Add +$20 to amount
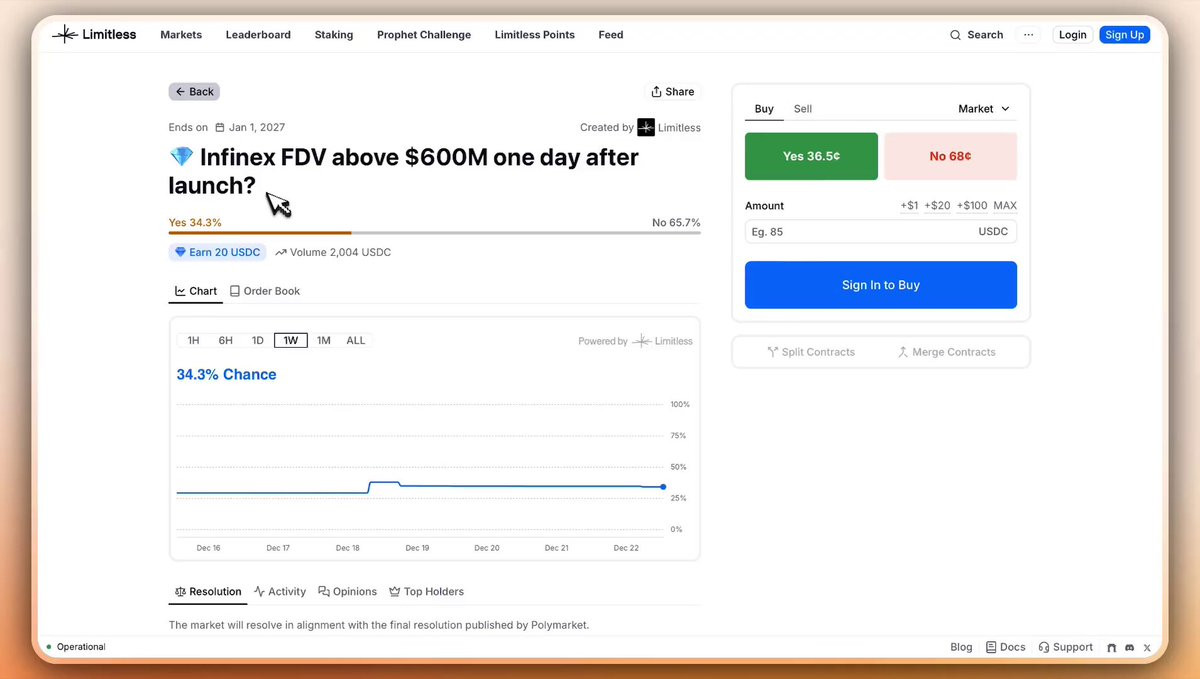This screenshot has height=679, width=1200. [x=938, y=205]
